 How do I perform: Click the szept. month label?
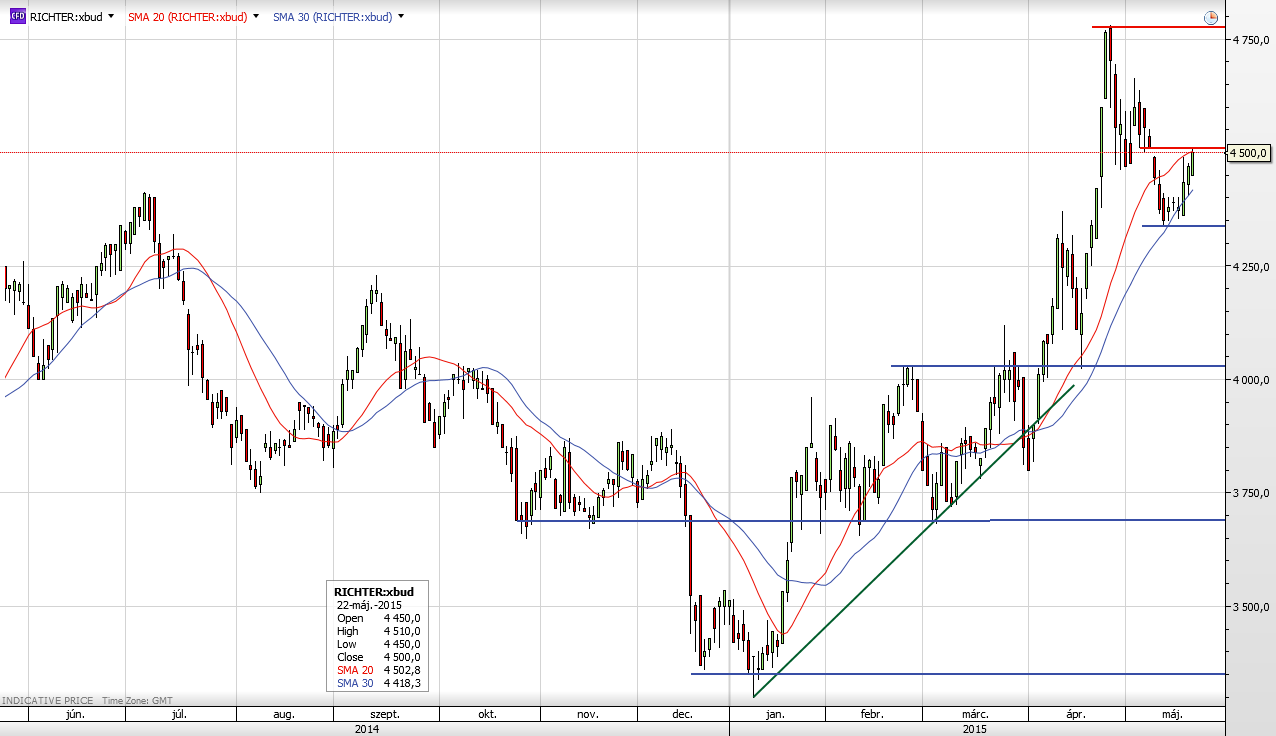385,715
